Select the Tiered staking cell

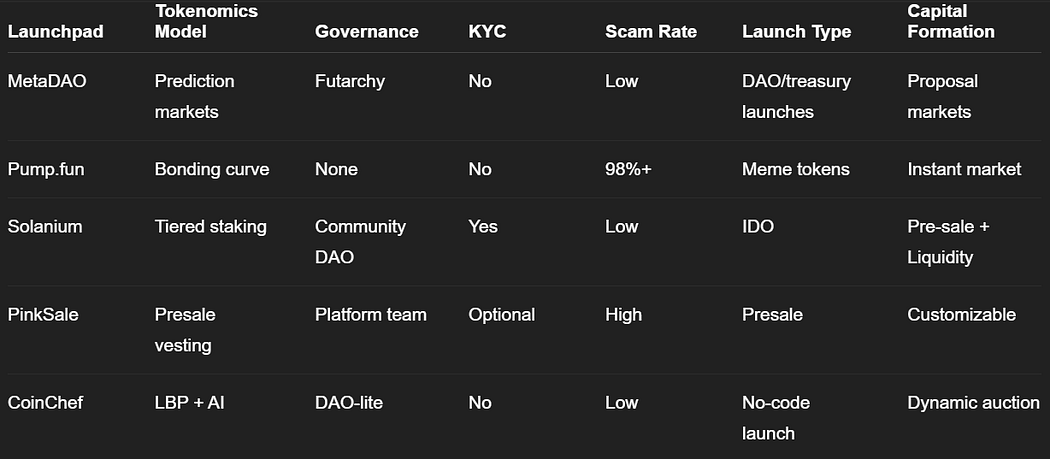(210, 226)
